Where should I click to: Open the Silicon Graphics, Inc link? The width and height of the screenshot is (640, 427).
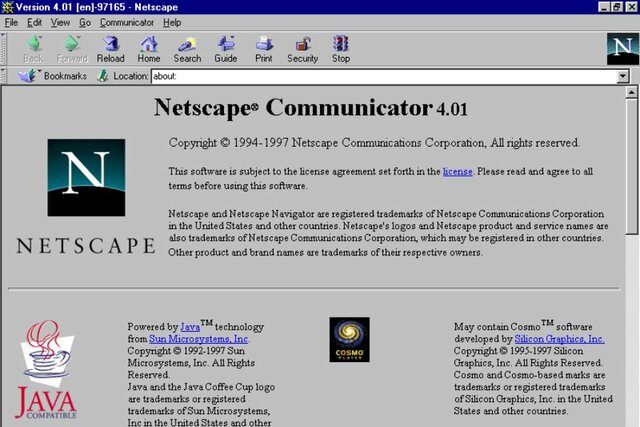pyautogui.click(x=559, y=339)
